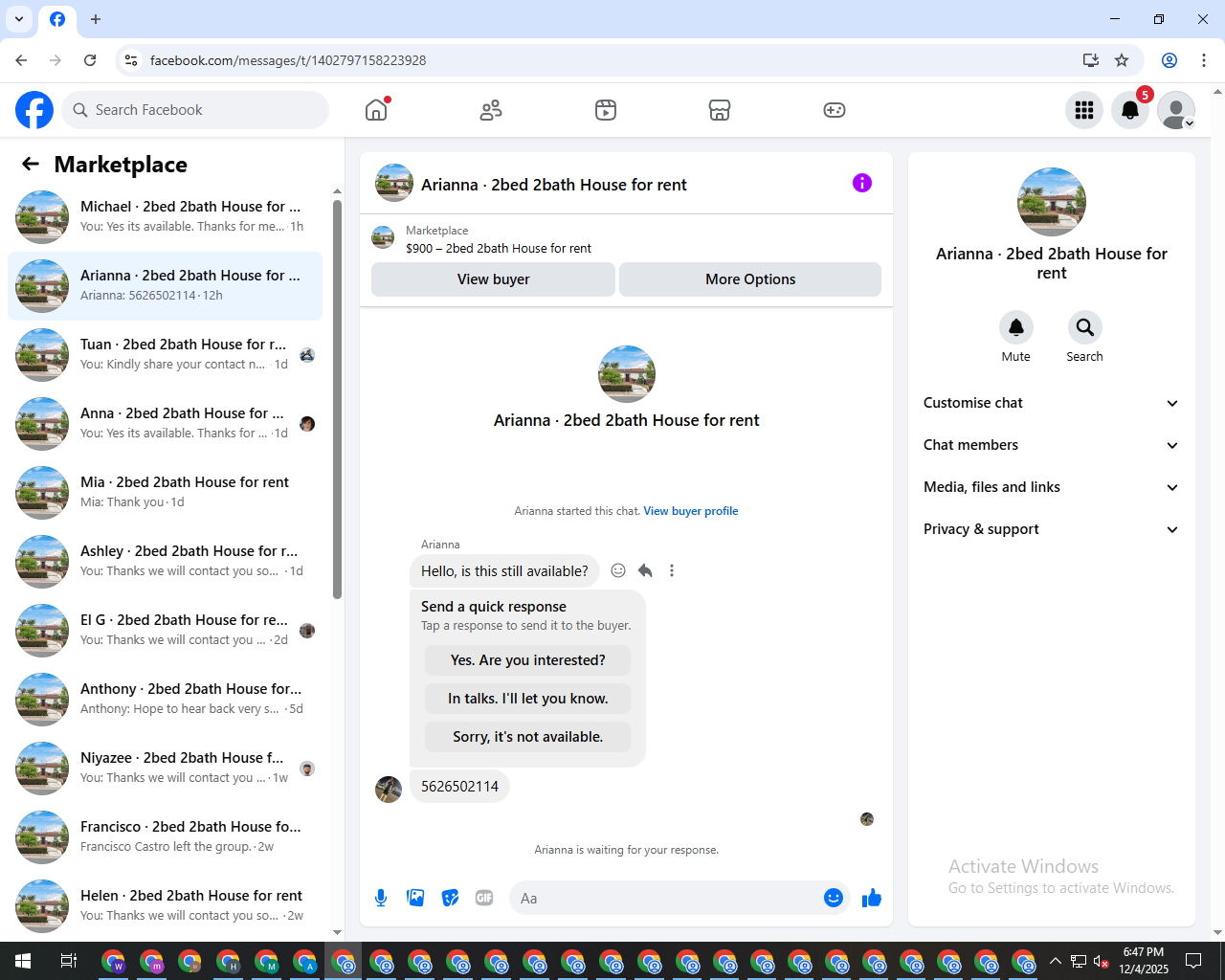Open more options for Arianna's message
The width and height of the screenshot is (1225, 980).
[672, 570]
